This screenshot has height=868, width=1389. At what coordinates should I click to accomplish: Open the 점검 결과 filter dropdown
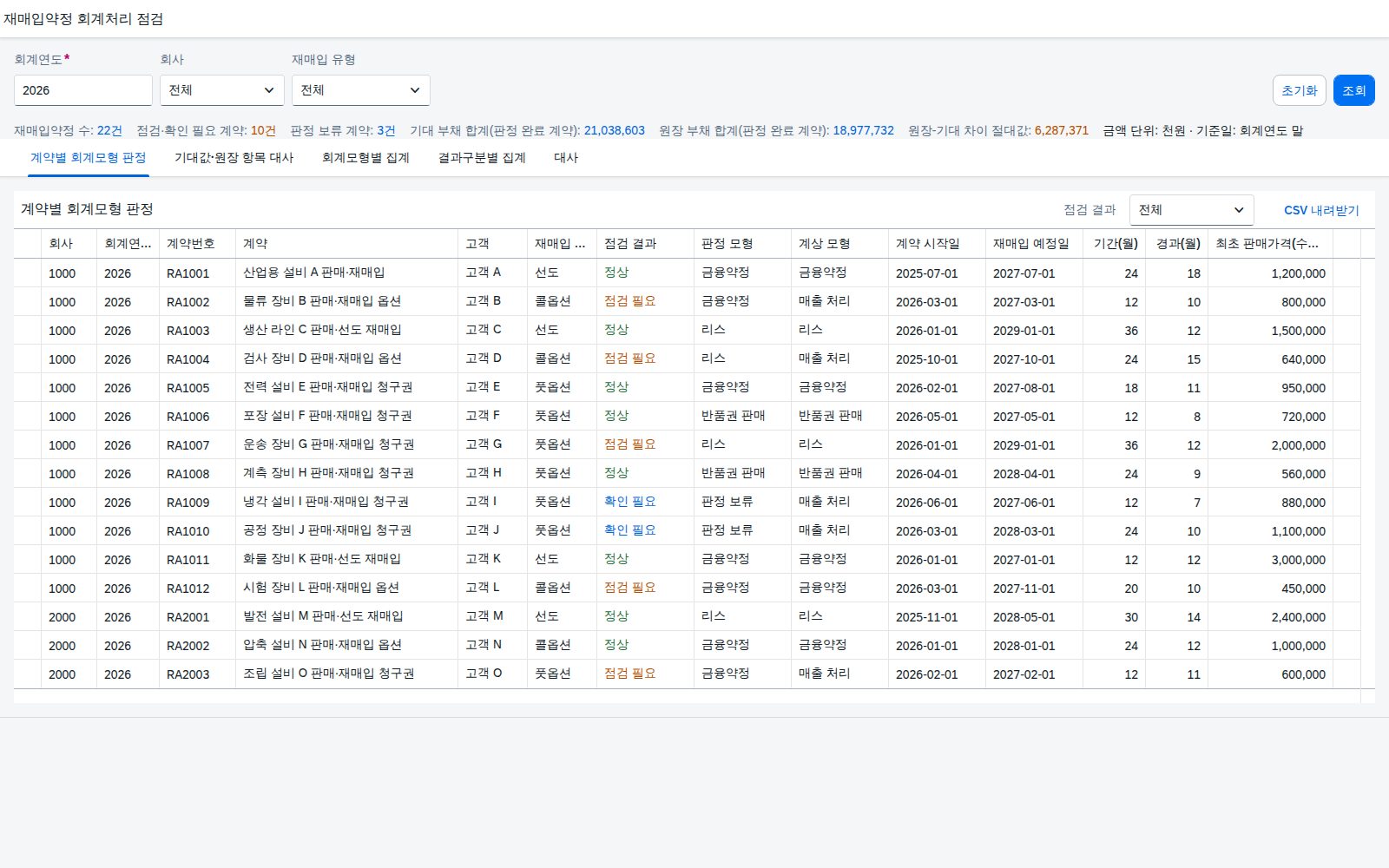coord(1191,210)
